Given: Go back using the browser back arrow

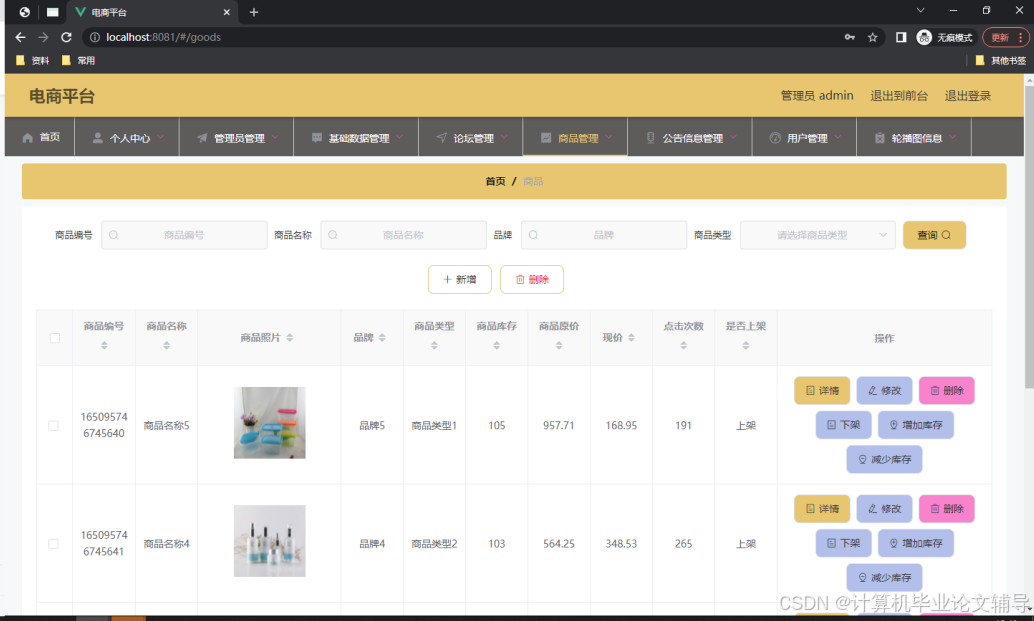Looking at the screenshot, I should [x=20, y=38].
